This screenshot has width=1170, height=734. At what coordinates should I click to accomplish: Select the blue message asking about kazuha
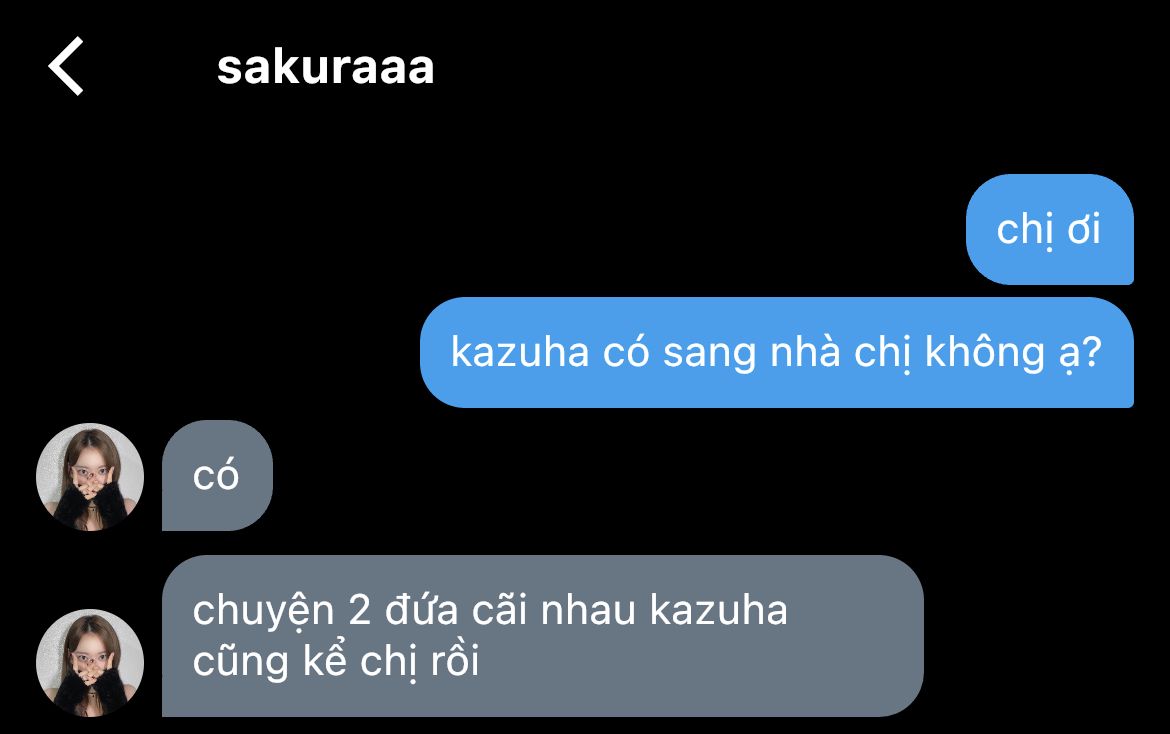click(777, 352)
